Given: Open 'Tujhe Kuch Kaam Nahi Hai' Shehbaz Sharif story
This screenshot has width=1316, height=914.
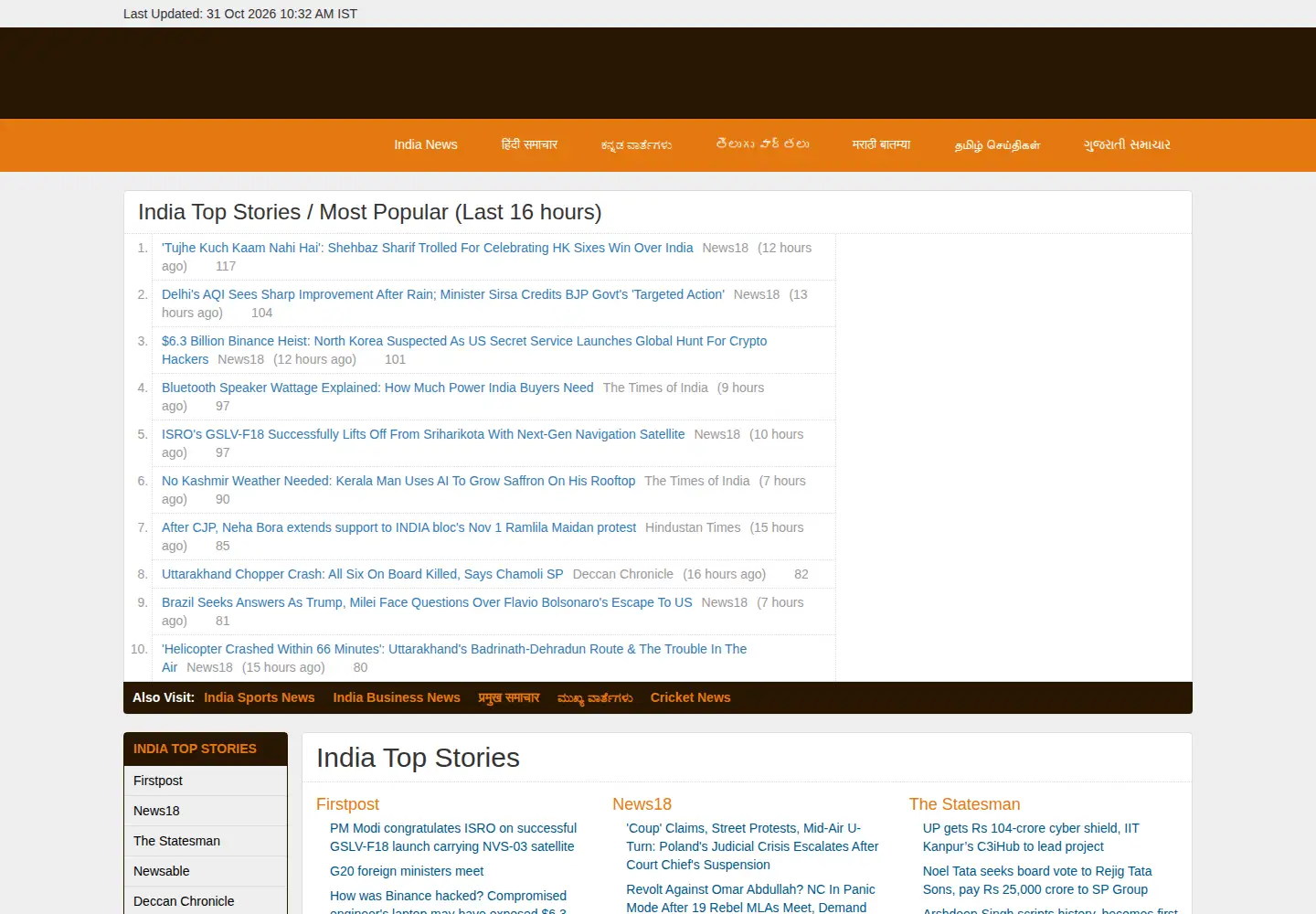Looking at the screenshot, I should point(427,248).
